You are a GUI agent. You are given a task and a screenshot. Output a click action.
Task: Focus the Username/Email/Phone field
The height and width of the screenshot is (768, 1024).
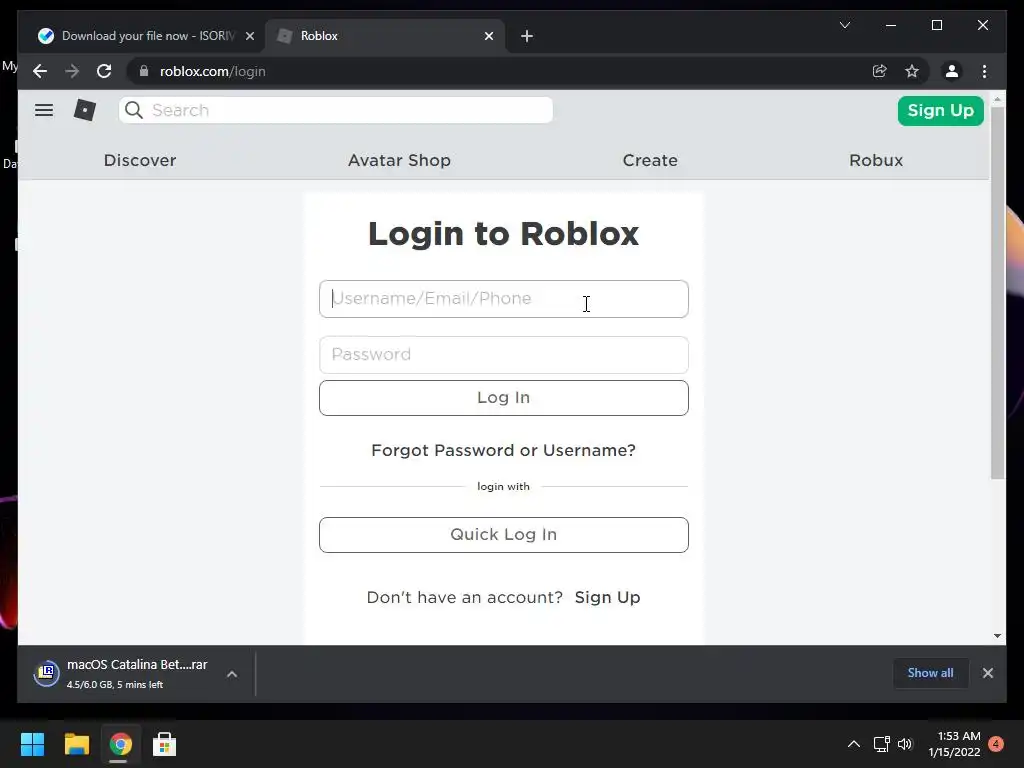click(504, 299)
